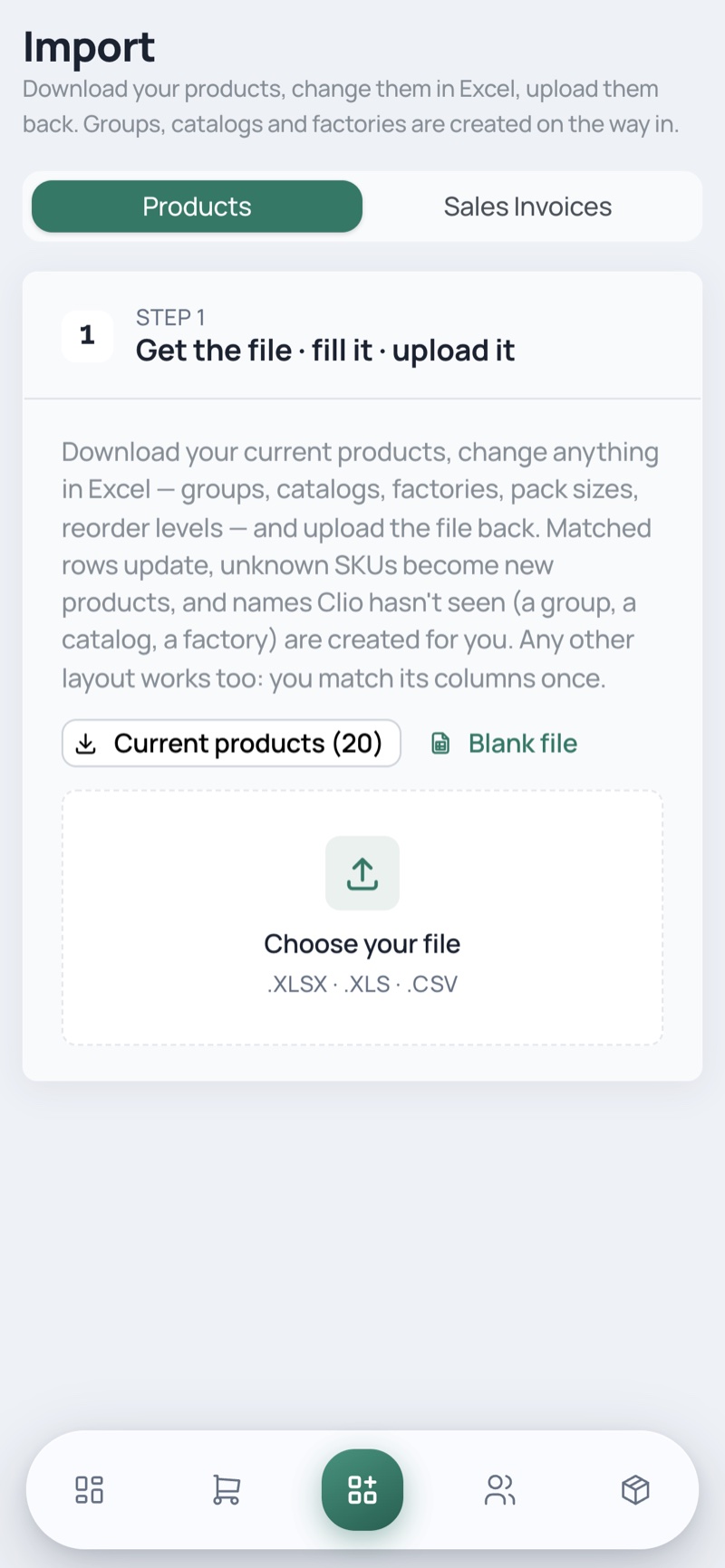
Task: Switch to the Products tab
Action: 197,207
